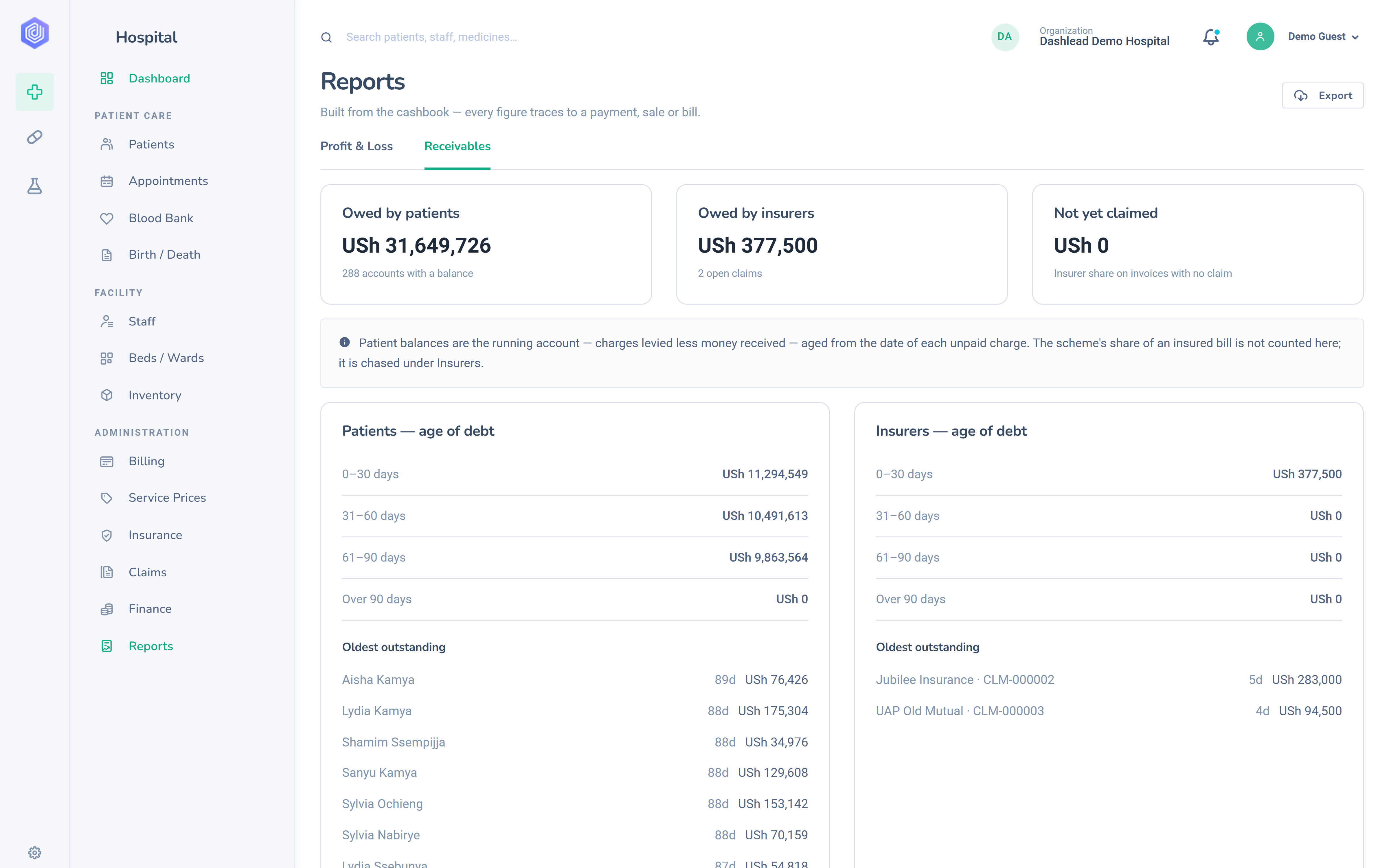Click the DA organization badge
The height and width of the screenshot is (868, 1389).
[1004, 37]
